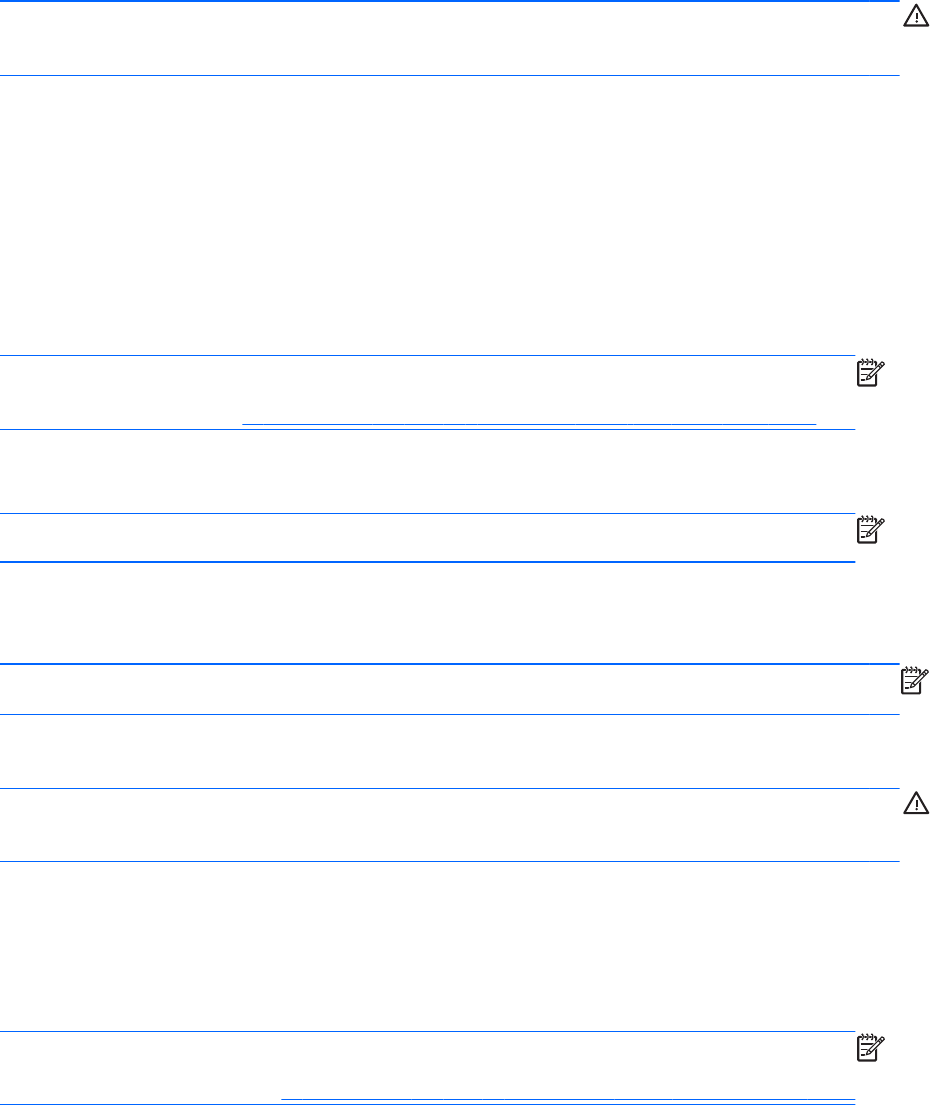
Task: Click the topmost caution triangle icon
Action: coord(916,17)
